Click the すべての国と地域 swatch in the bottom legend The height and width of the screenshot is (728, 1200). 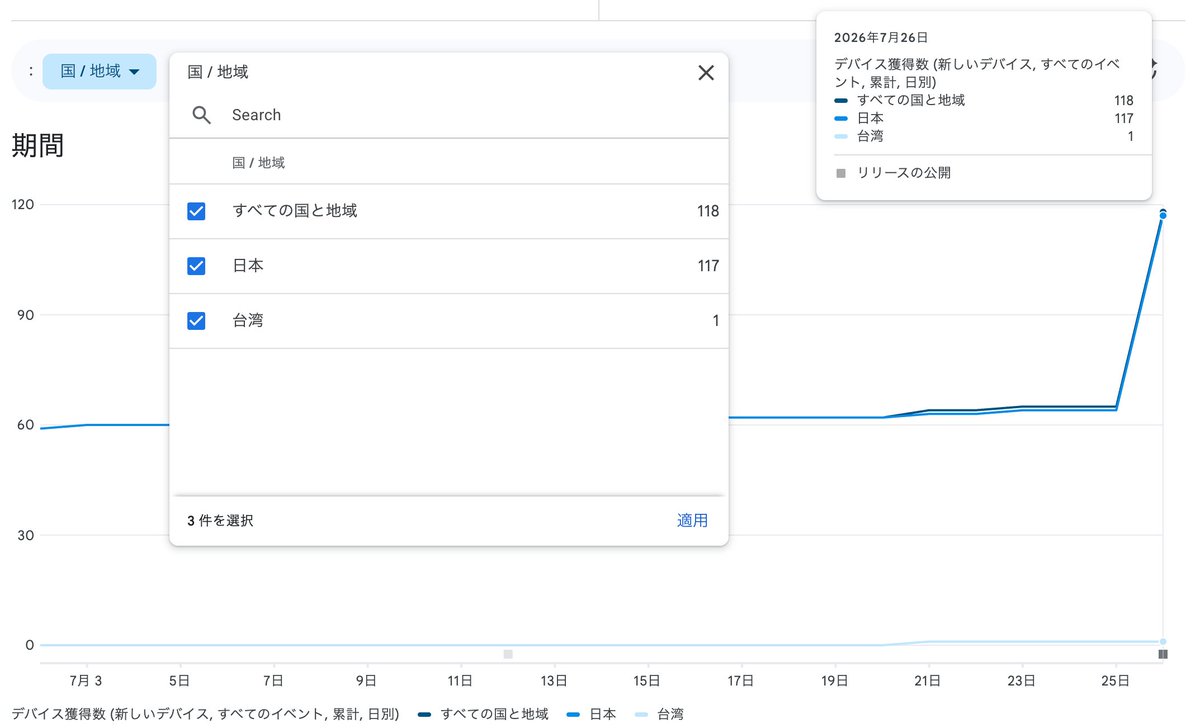point(425,714)
